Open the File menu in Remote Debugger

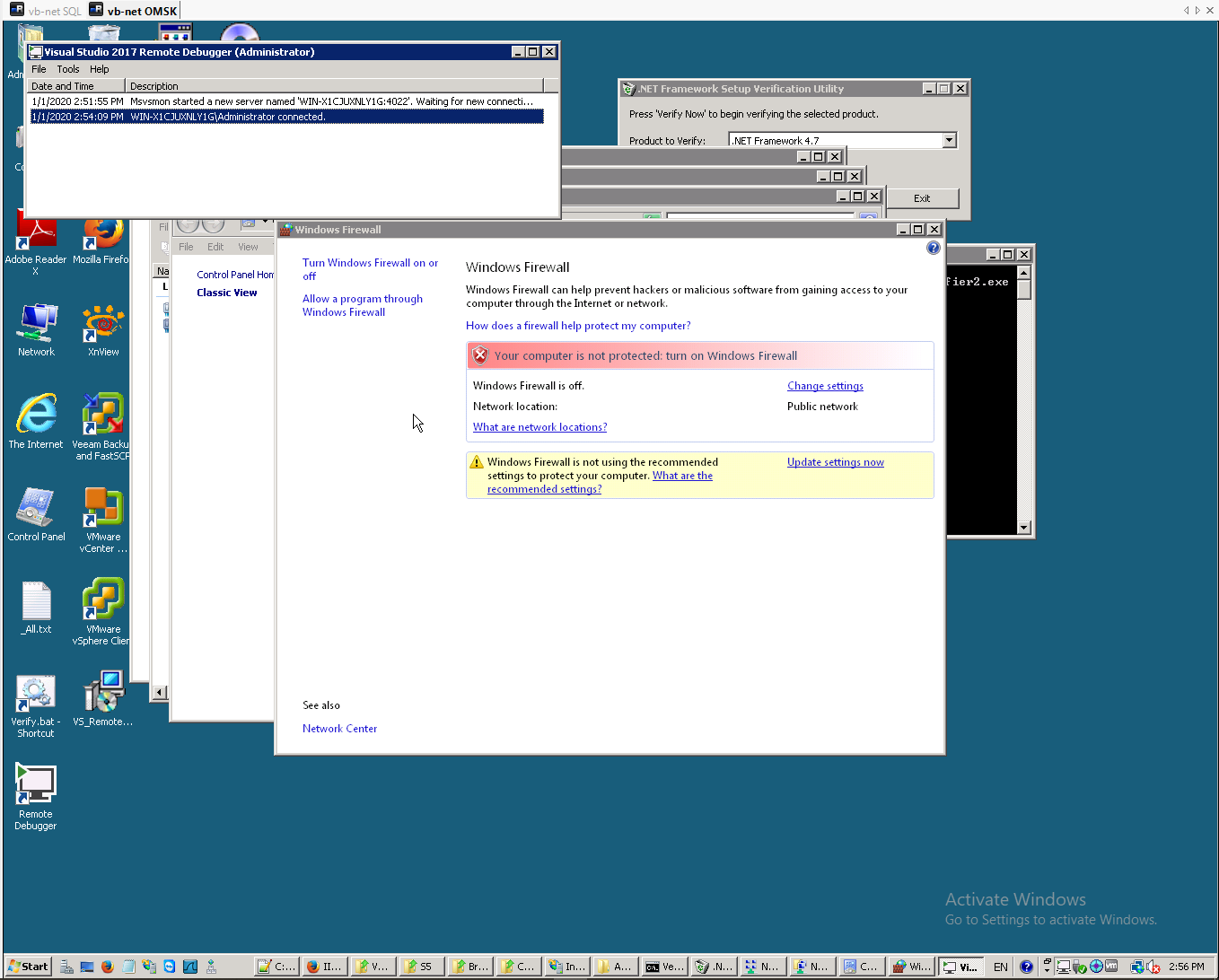click(39, 69)
